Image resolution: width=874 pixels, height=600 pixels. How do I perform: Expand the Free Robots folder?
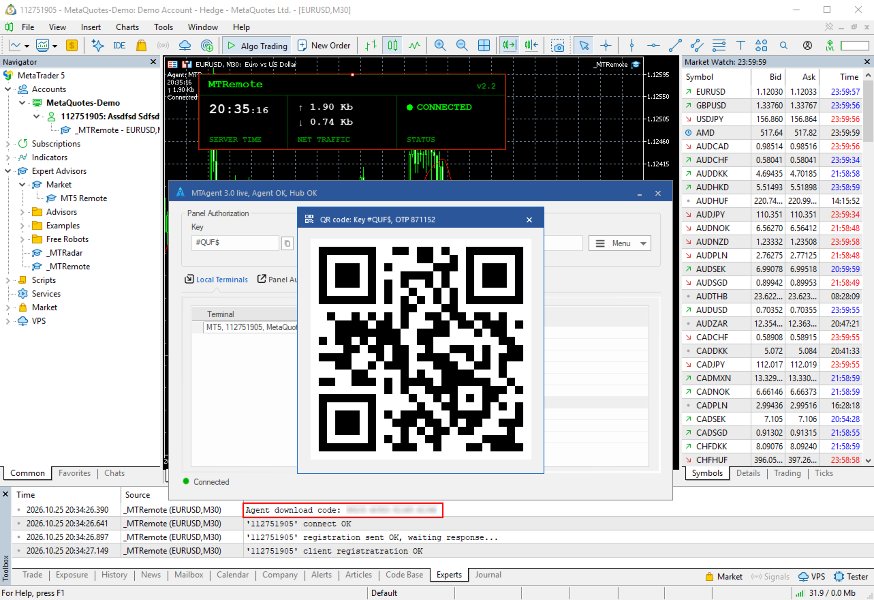(22, 239)
